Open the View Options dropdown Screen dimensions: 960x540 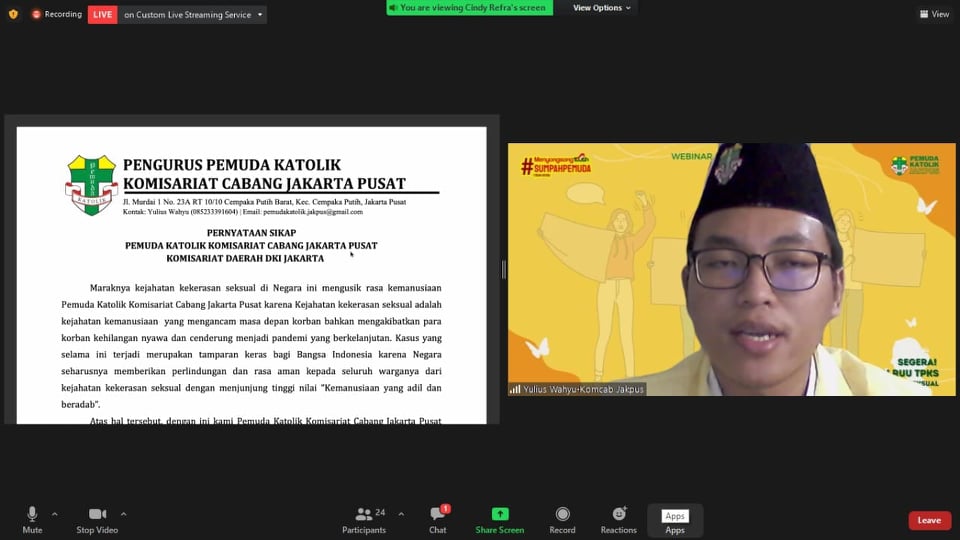click(x=601, y=8)
